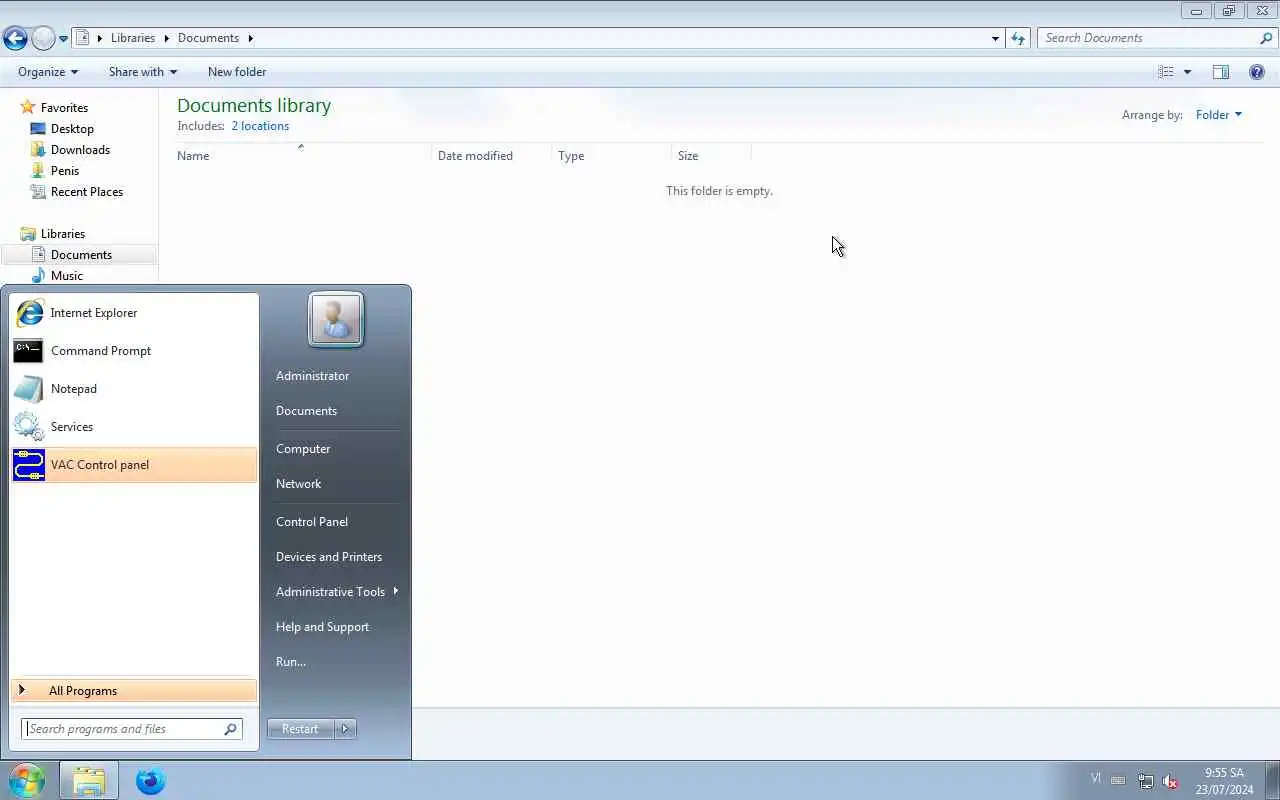
Task: Open Recent Places in sidebar
Action: 87,192
